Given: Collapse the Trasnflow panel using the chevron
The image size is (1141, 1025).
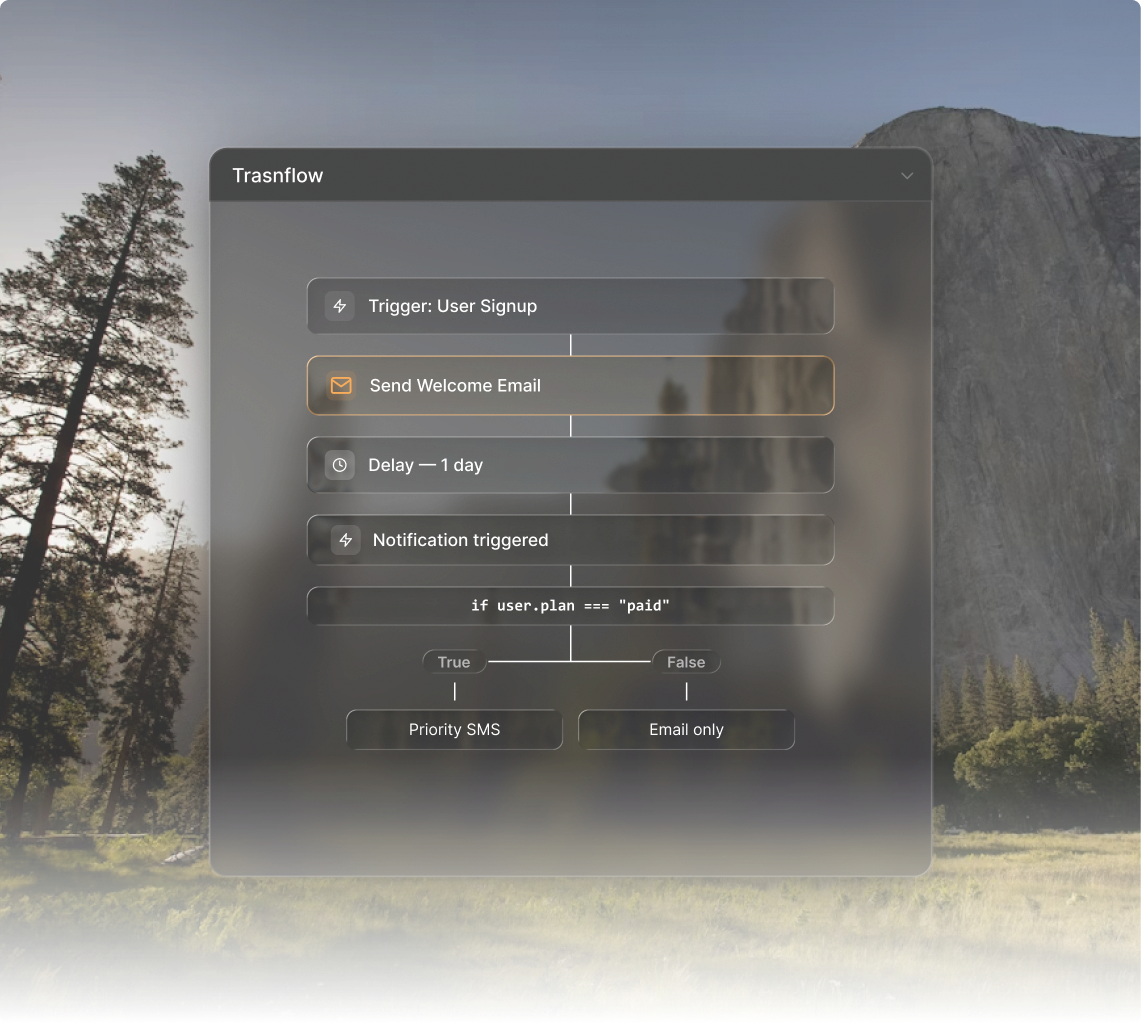Looking at the screenshot, I should coord(907,176).
